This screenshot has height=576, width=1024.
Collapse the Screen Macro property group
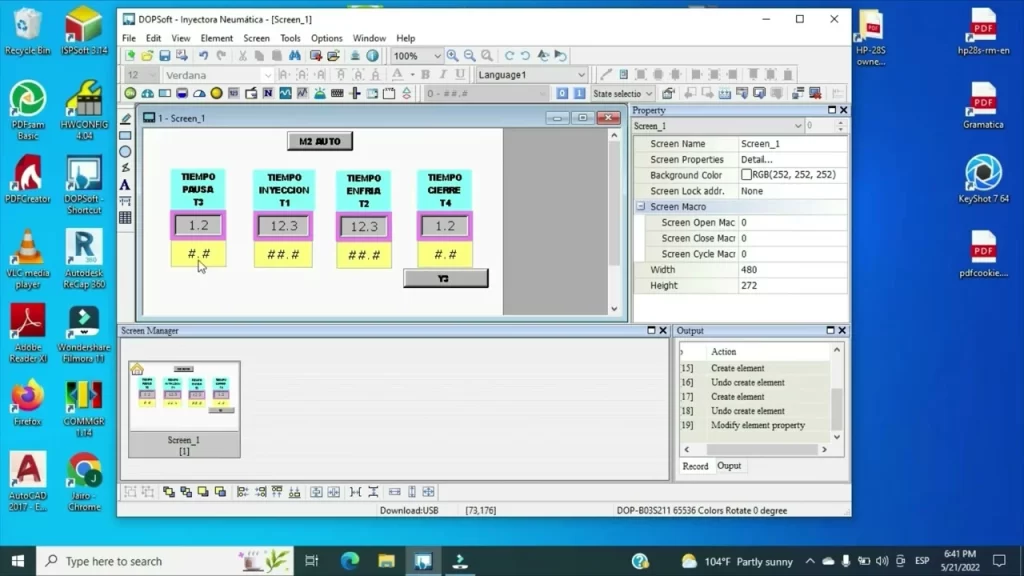click(640, 207)
